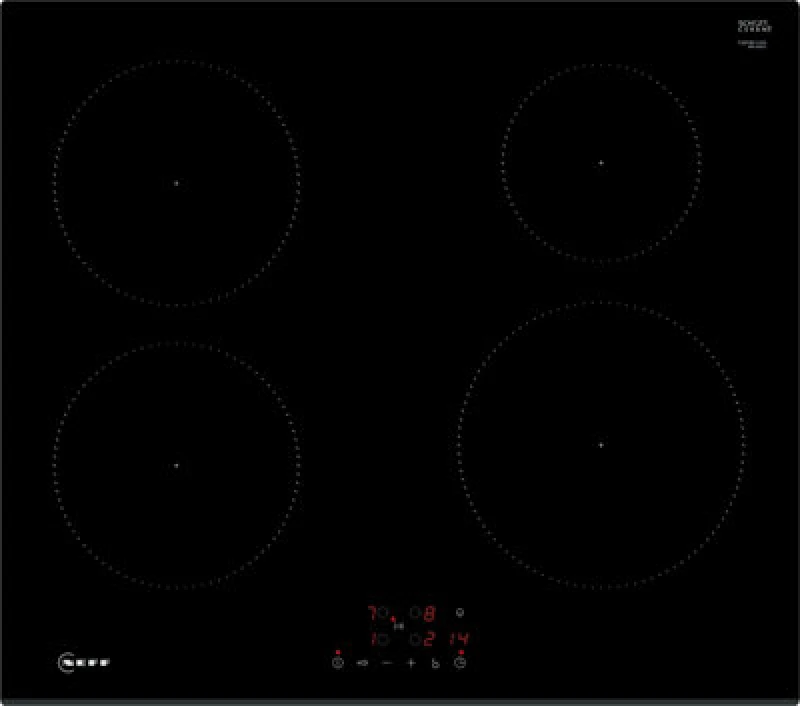Tap the minus key to lower power

click(x=385, y=663)
